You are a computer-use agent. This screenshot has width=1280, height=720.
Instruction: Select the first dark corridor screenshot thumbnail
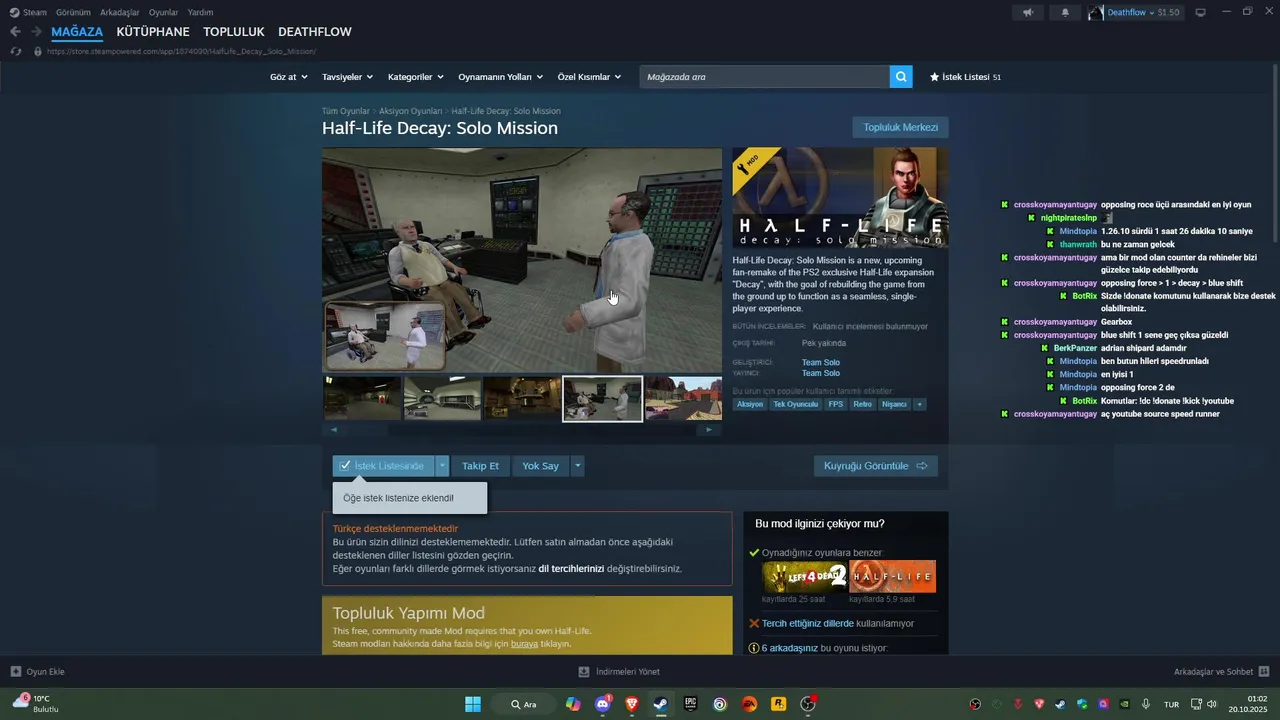coord(362,398)
